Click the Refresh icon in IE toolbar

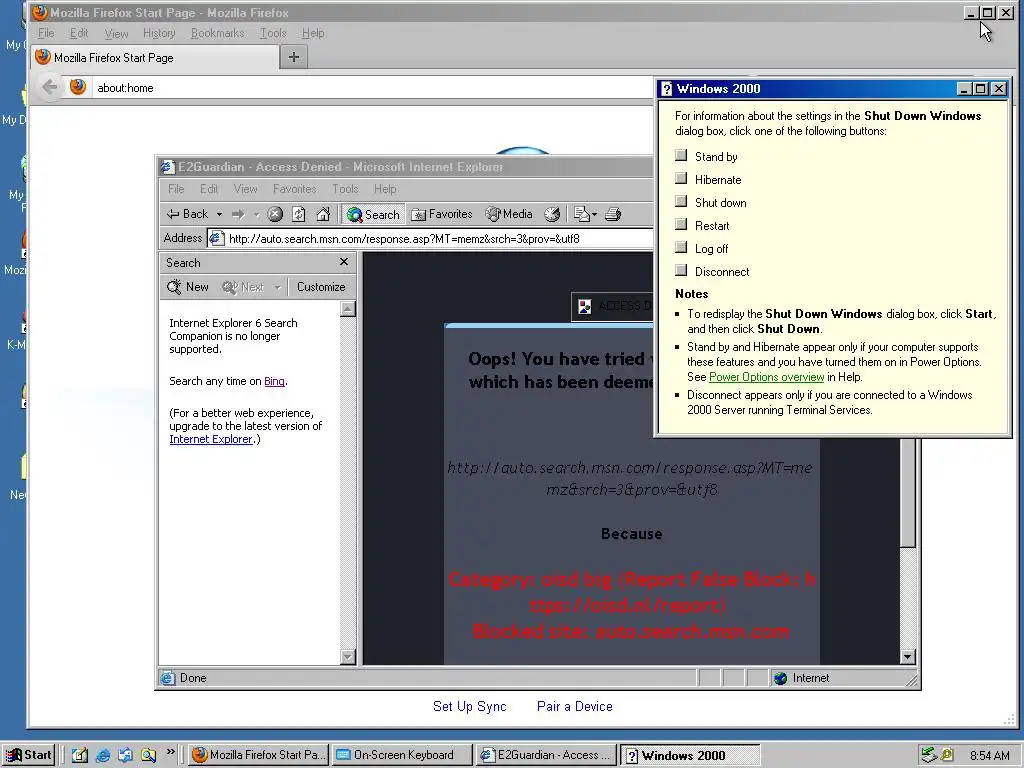tap(298, 214)
